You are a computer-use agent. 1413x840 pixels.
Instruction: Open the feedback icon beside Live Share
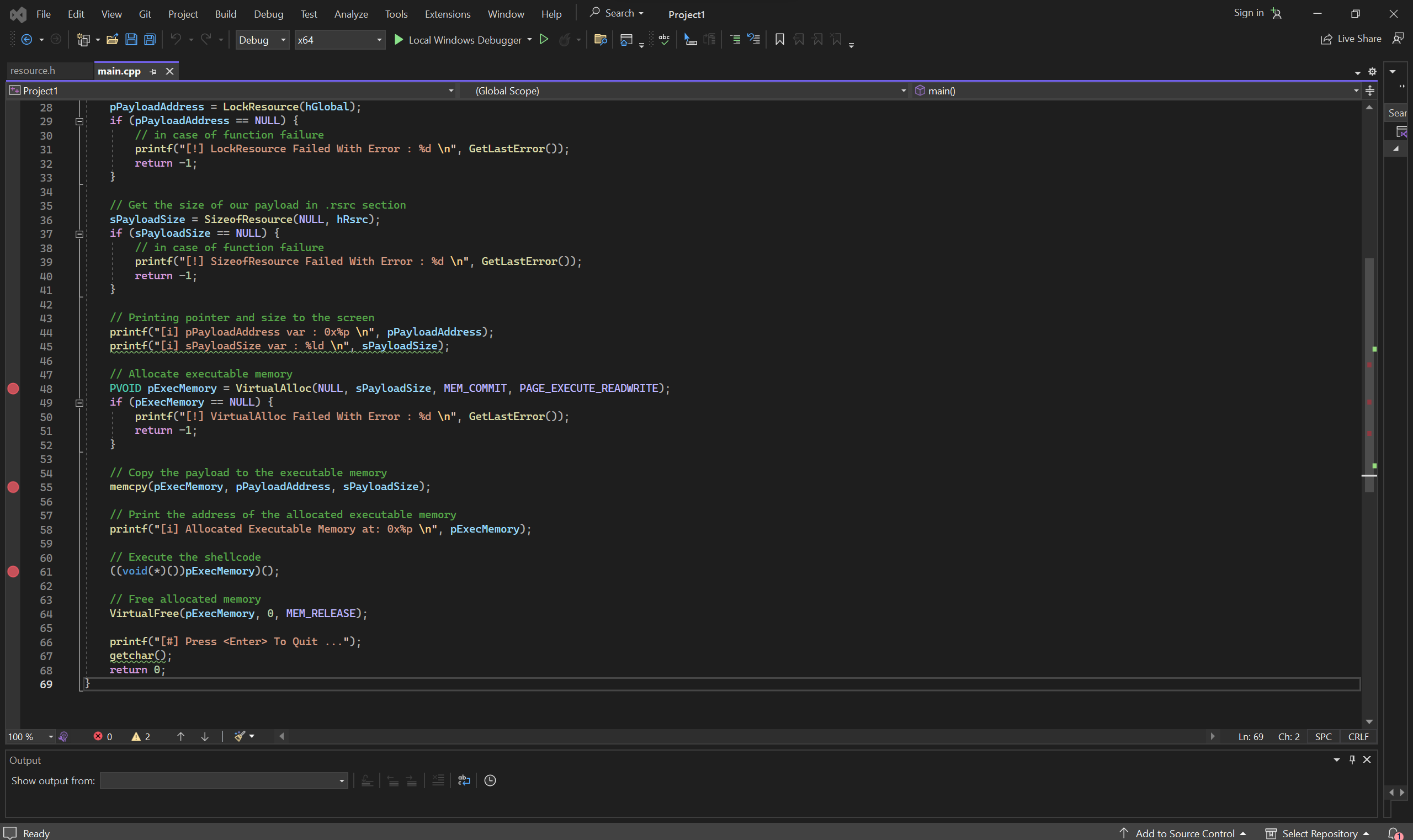coord(1398,39)
